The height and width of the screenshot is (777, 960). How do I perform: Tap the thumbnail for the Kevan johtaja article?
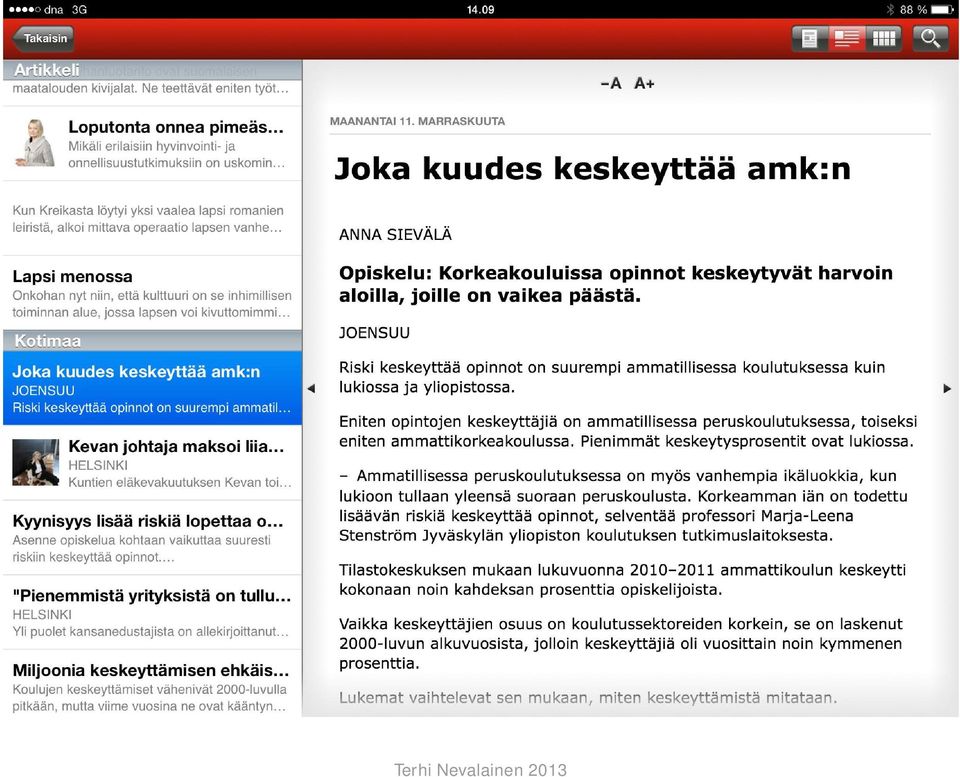(x=36, y=463)
